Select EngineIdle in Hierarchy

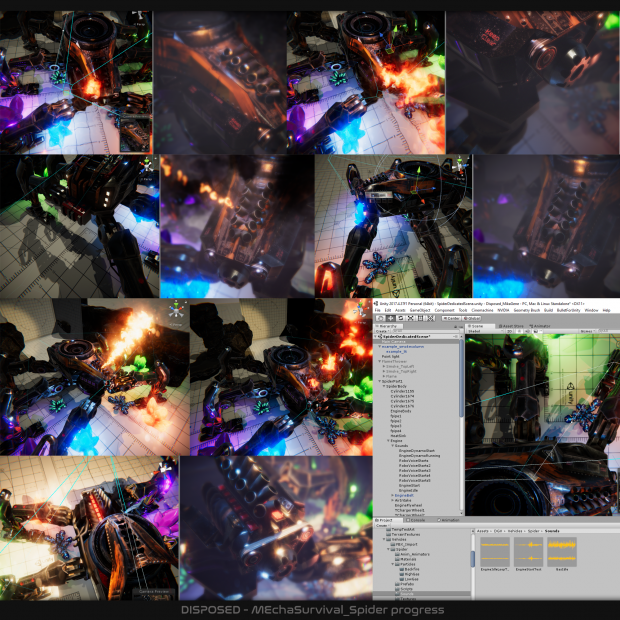pyautogui.click(x=408, y=490)
